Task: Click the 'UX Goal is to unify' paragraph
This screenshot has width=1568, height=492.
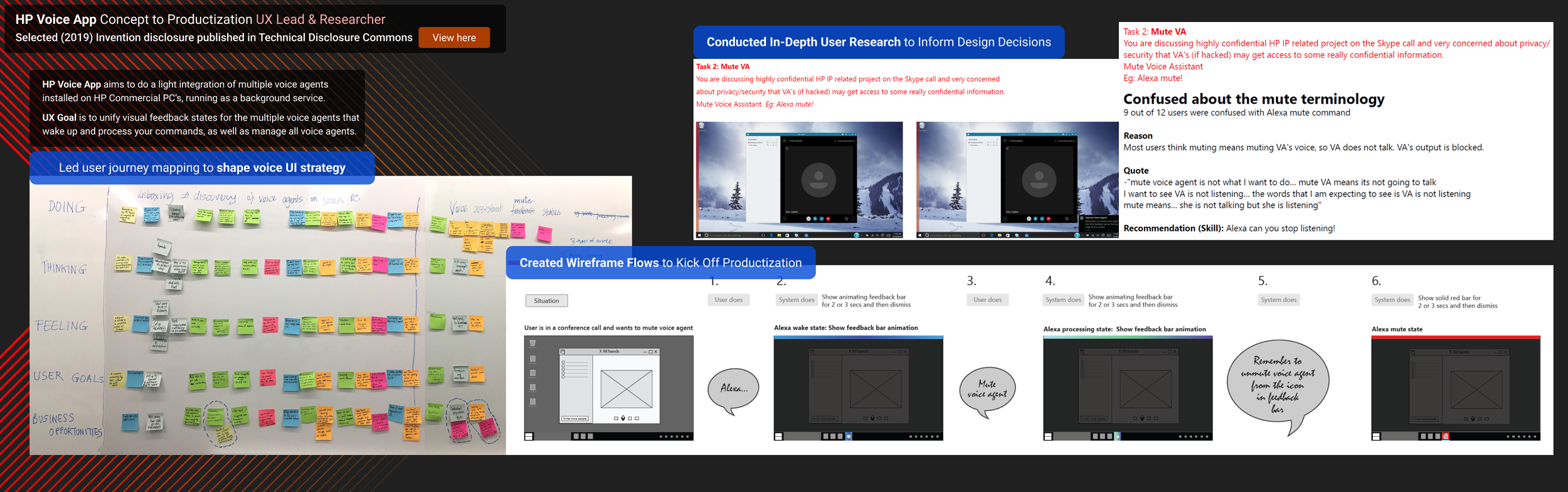Action: (201, 124)
